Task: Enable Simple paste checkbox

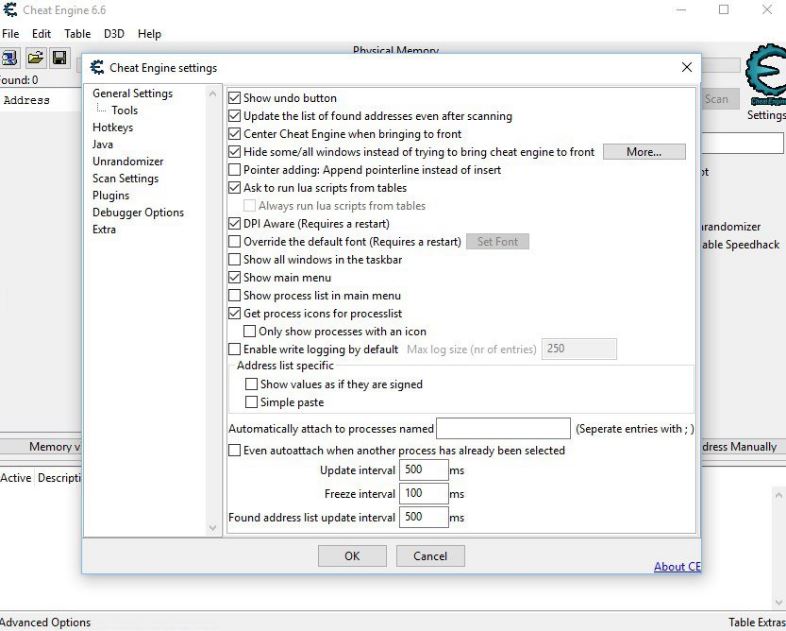Action: (252, 402)
